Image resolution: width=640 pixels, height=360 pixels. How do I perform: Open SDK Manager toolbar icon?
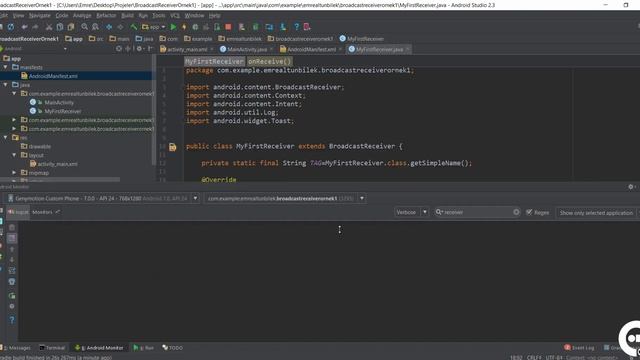point(283,27)
